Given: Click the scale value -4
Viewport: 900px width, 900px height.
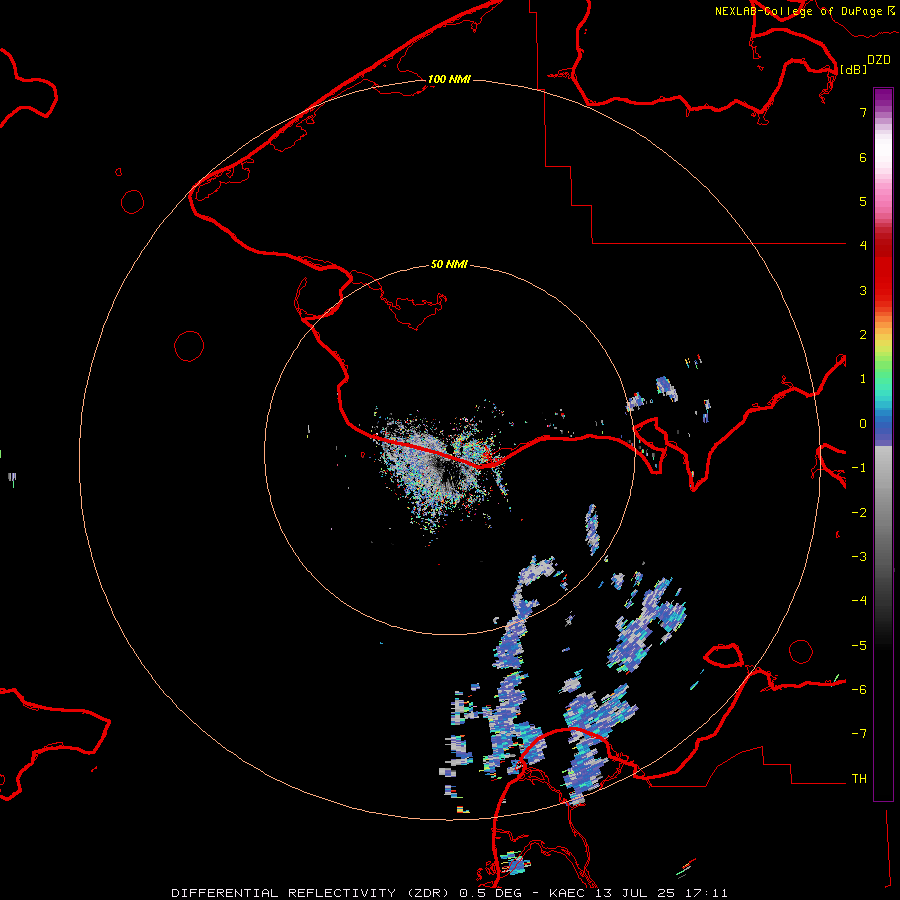Looking at the screenshot, I should point(859,601).
